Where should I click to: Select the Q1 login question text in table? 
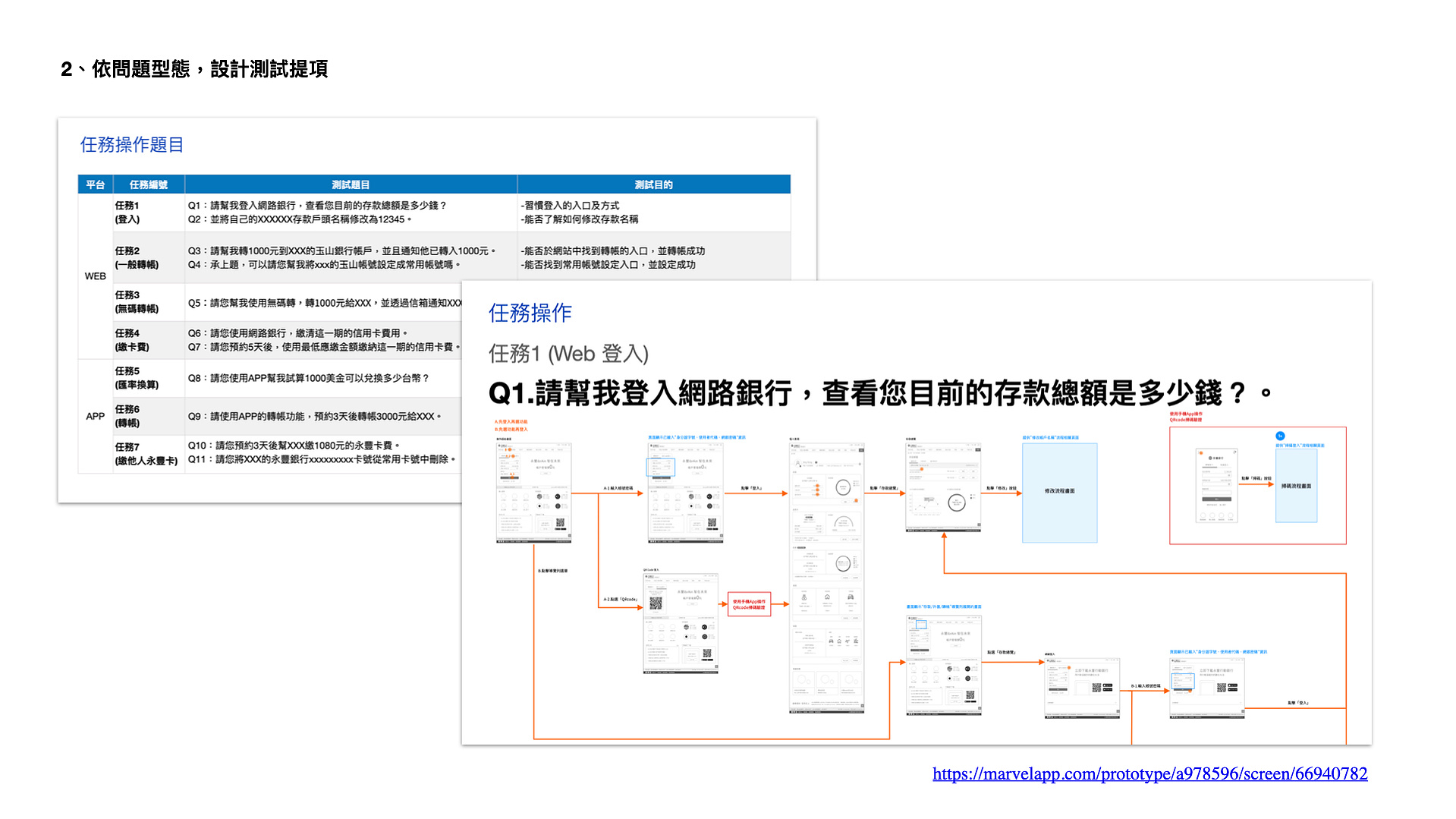(317, 206)
